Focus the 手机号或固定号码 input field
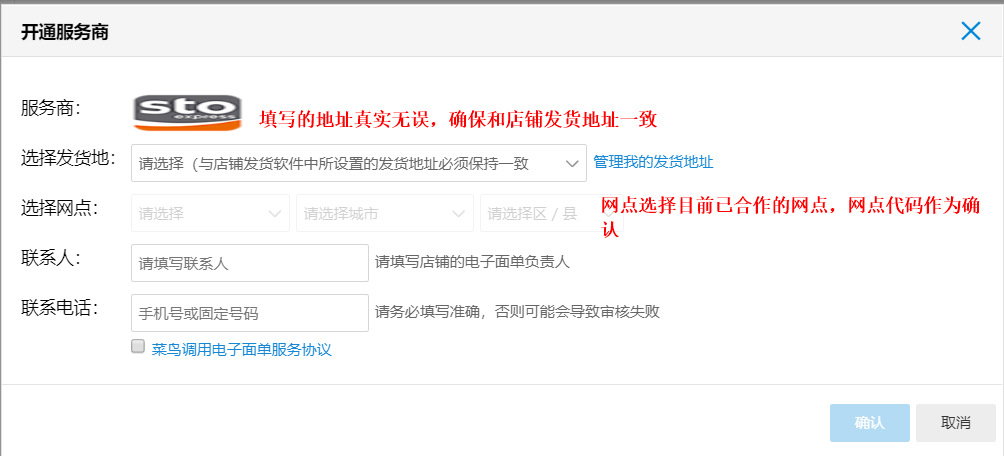Screen dimensions: 1004x456 tap(250, 313)
